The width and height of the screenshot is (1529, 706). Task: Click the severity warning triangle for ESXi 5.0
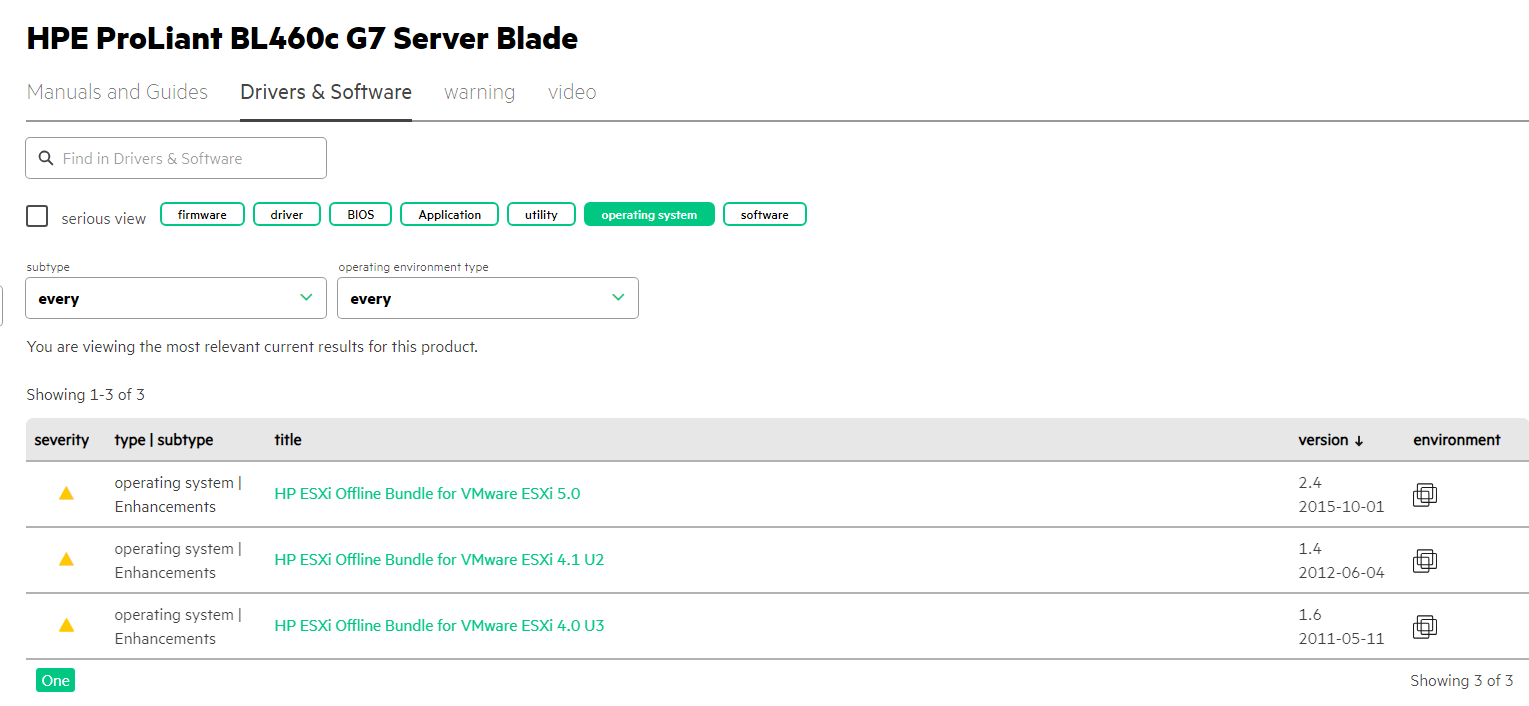[x=66, y=493]
